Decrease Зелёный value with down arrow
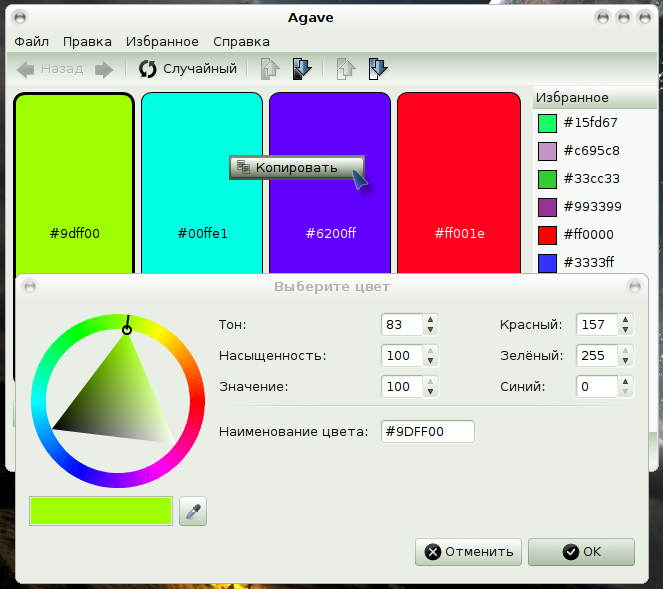The image size is (663, 589). click(x=625, y=361)
